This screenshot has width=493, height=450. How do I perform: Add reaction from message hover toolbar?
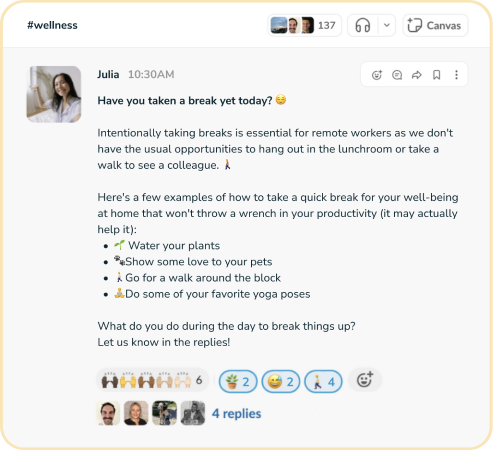coord(377,75)
